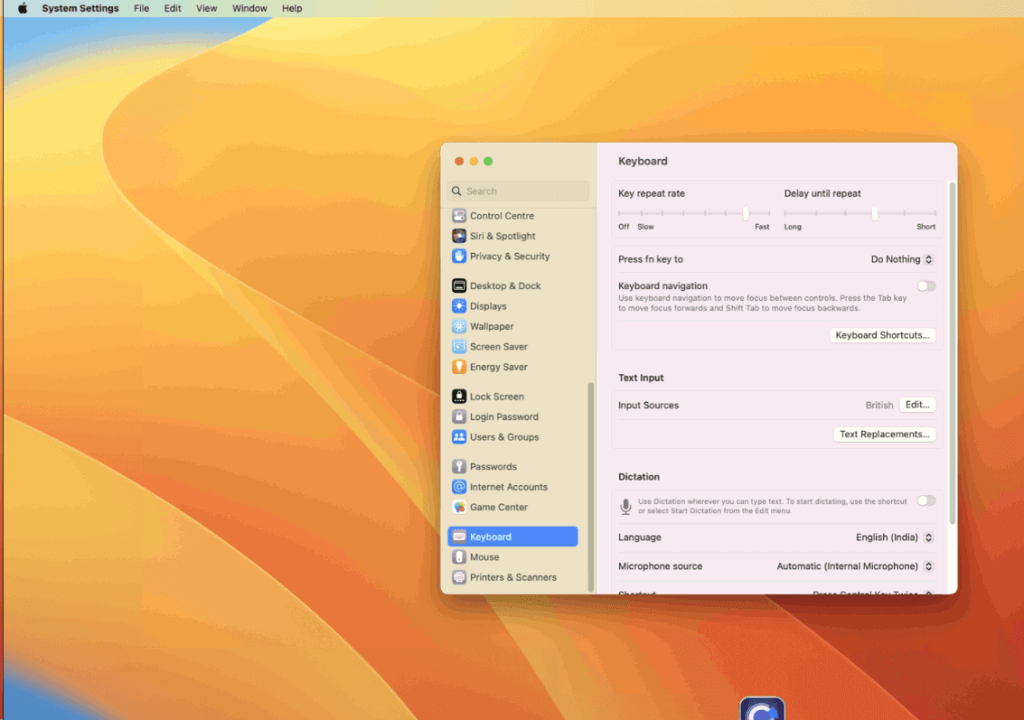Click the Dictation microphone icon
Viewport: 1024px width, 720px height.
click(x=626, y=506)
